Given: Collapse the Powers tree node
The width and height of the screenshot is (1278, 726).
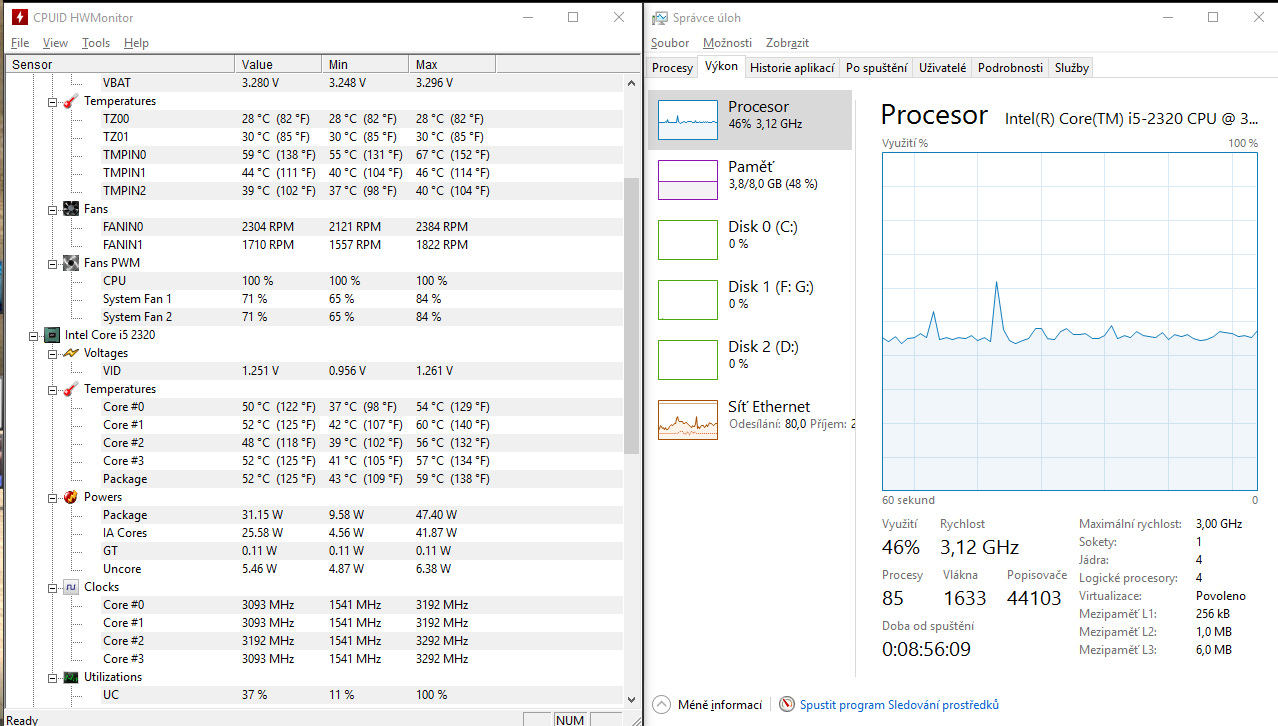Looking at the screenshot, I should 53,497.
